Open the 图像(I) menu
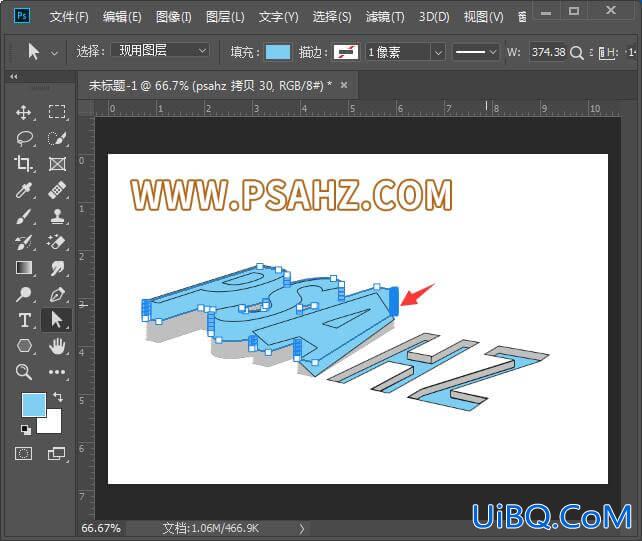This screenshot has width=642, height=541. tap(174, 17)
